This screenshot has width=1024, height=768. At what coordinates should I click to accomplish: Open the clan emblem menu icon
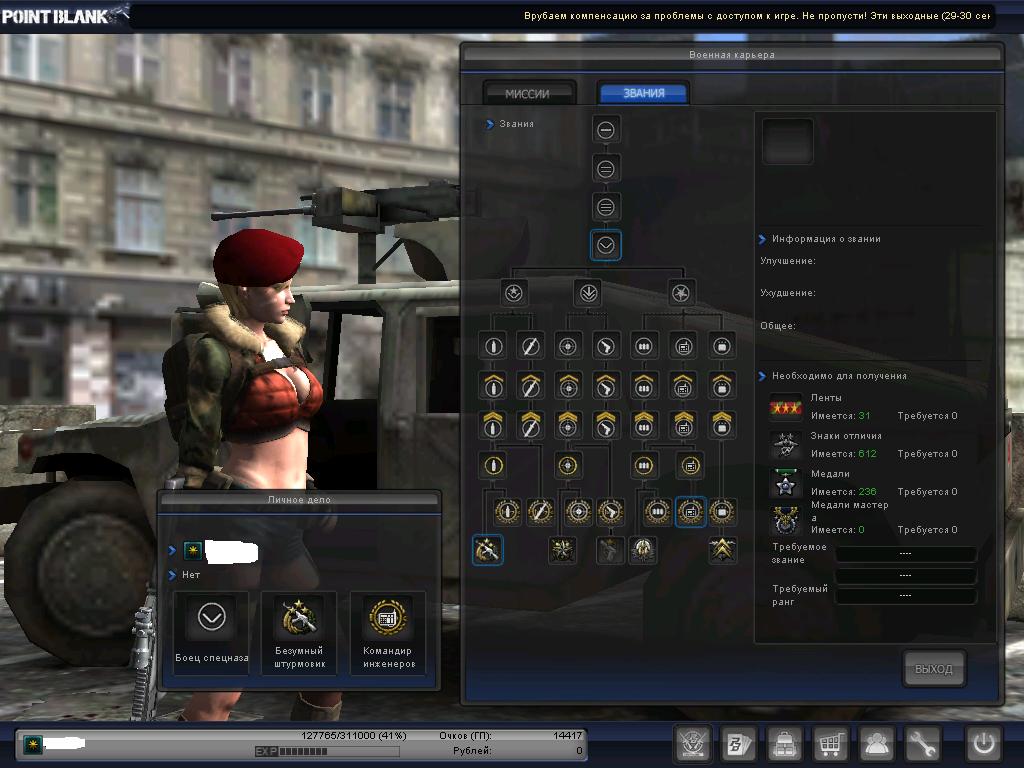point(692,743)
